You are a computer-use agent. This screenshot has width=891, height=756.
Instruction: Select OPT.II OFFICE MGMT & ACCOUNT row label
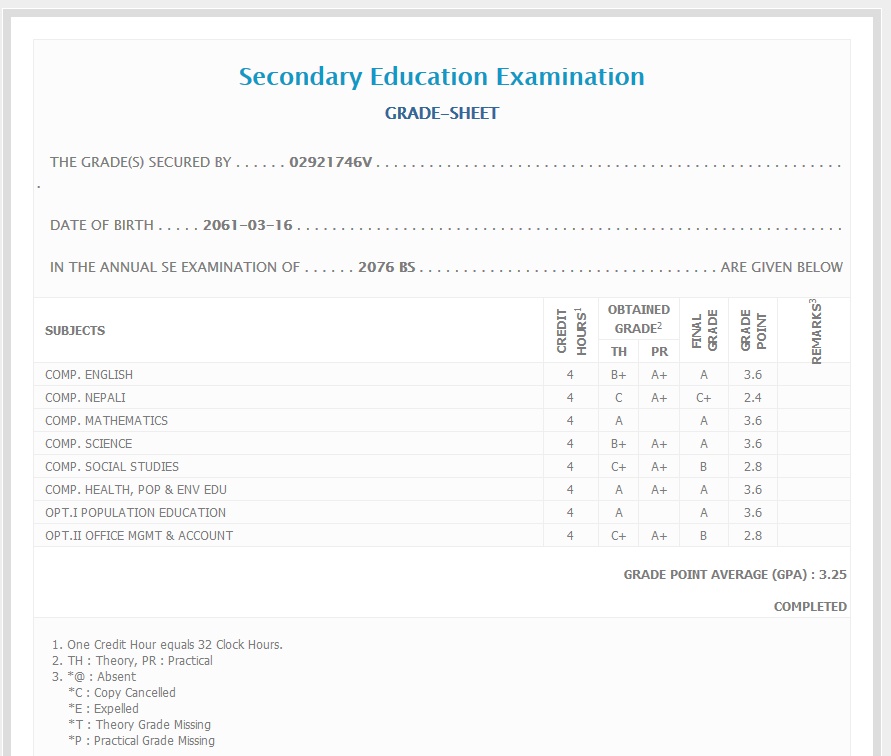point(139,536)
